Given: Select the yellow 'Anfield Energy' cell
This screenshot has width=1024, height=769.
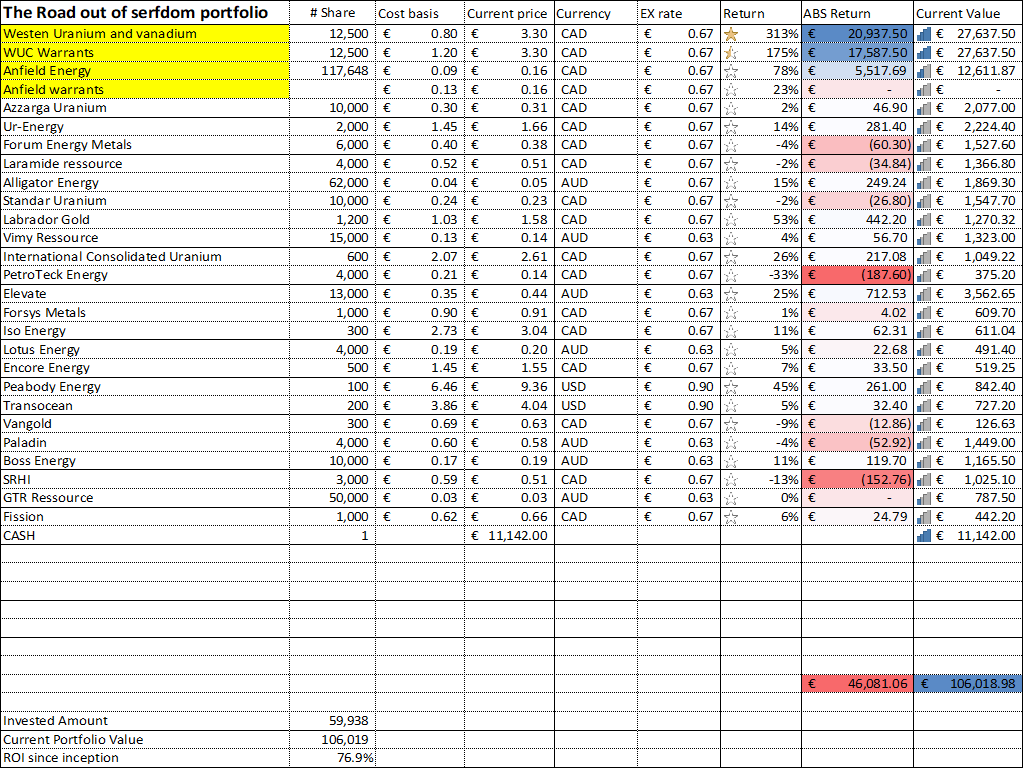Looking at the screenshot, I should point(145,71).
